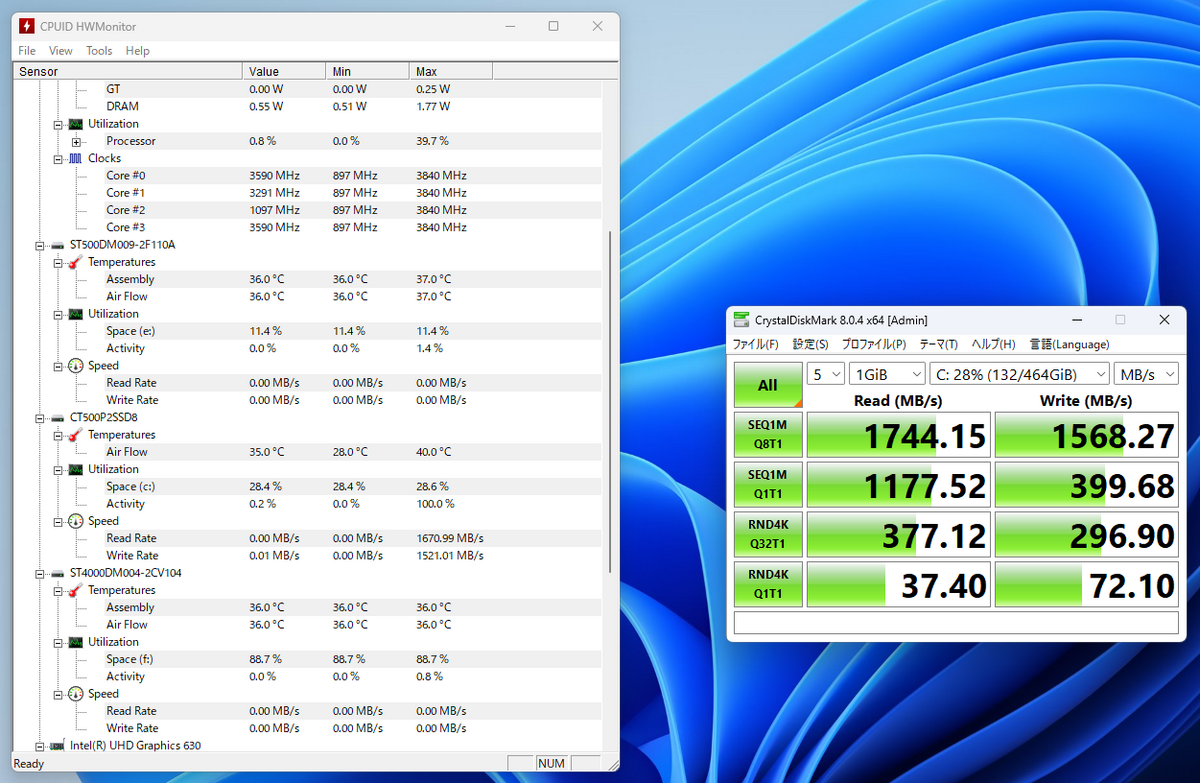Viewport: 1200px width, 783px height.
Task: Open the test size dropdown showing 1GiB
Action: tap(888, 374)
